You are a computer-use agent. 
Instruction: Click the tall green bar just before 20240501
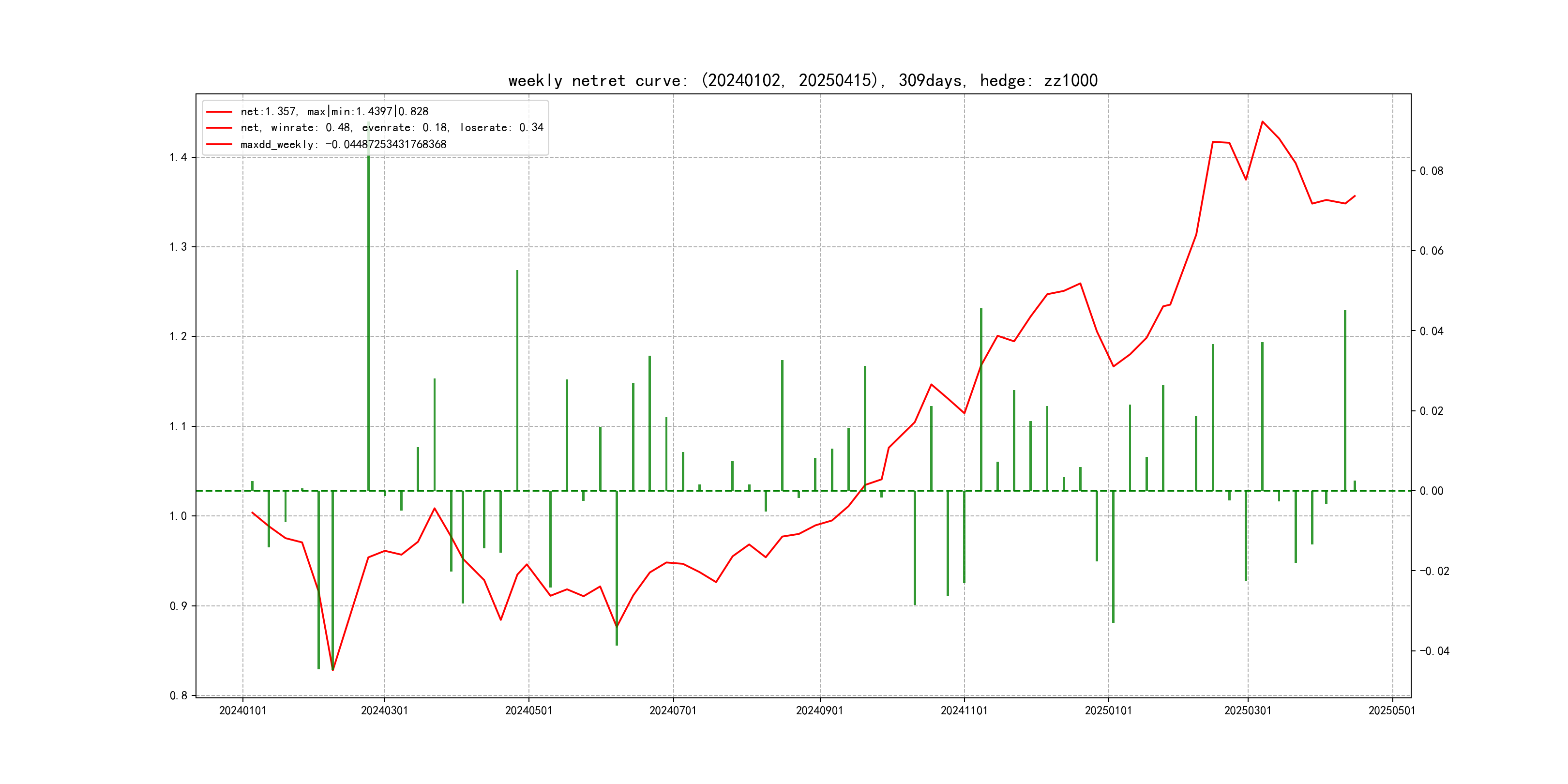point(517,380)
